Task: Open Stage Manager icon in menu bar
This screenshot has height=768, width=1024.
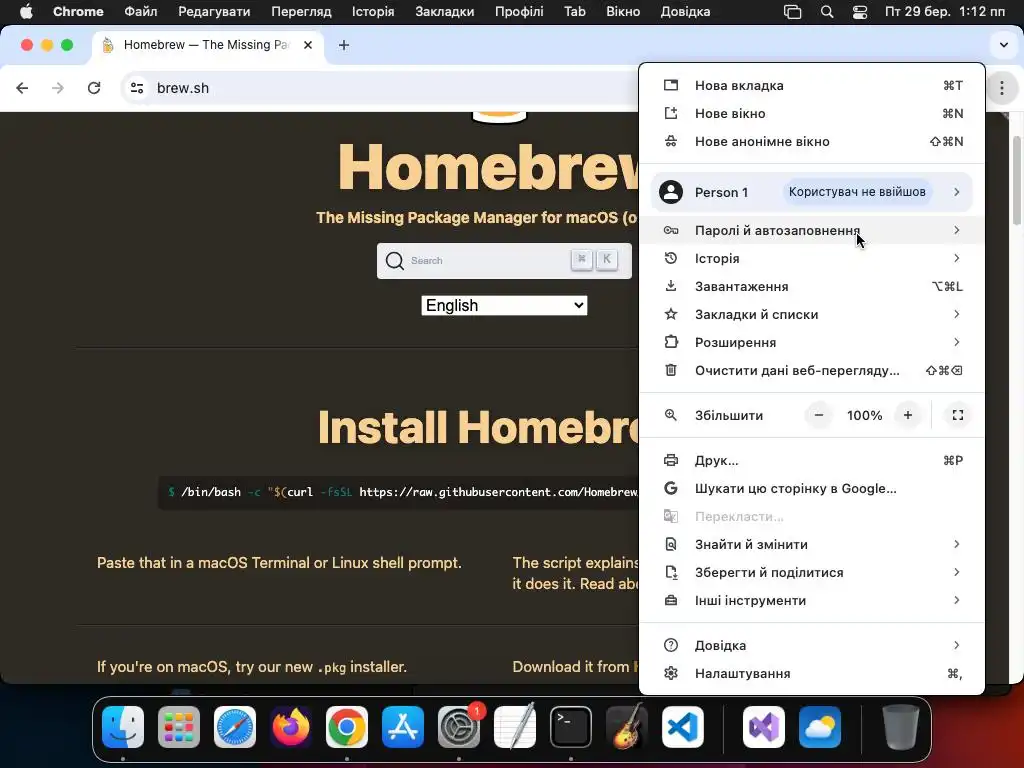Action: point(792,12)
